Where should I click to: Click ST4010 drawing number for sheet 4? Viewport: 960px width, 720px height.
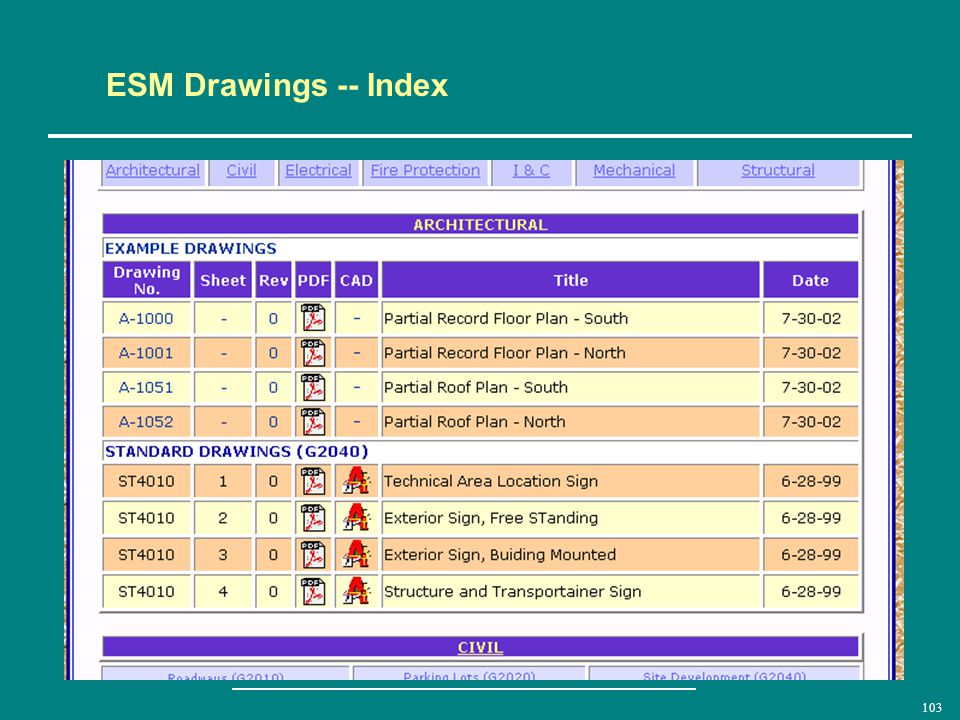[x=146, y=591]
